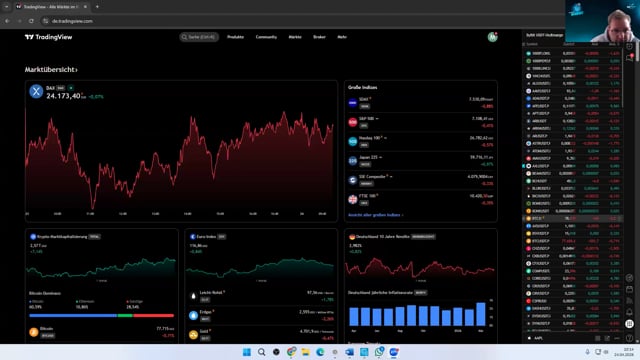The image size is (640, 360).
Task: Open File Explorer from the taskbar
Action: point(305,352)
